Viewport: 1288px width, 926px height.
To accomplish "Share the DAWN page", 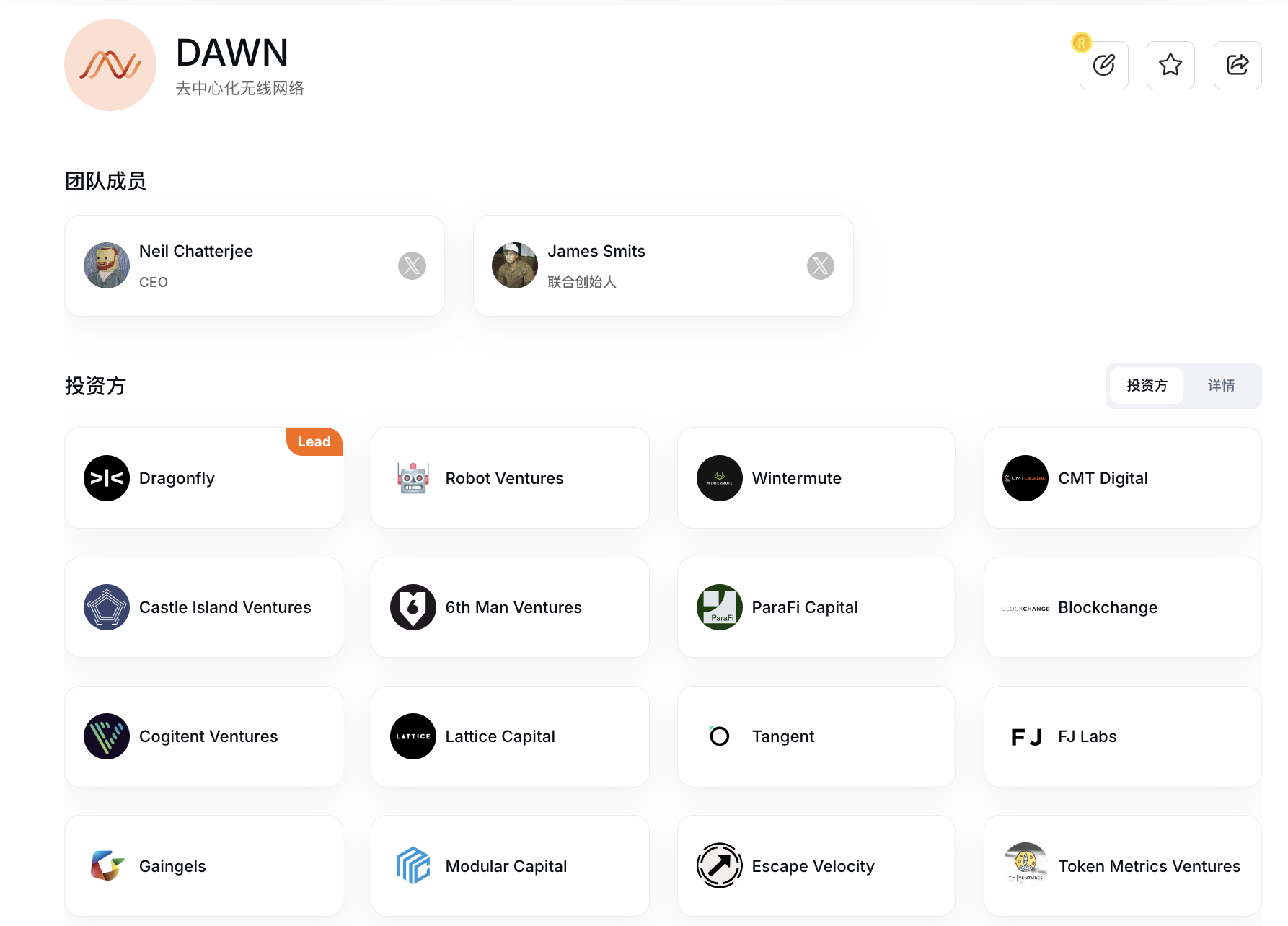I will coord(1238,65).
